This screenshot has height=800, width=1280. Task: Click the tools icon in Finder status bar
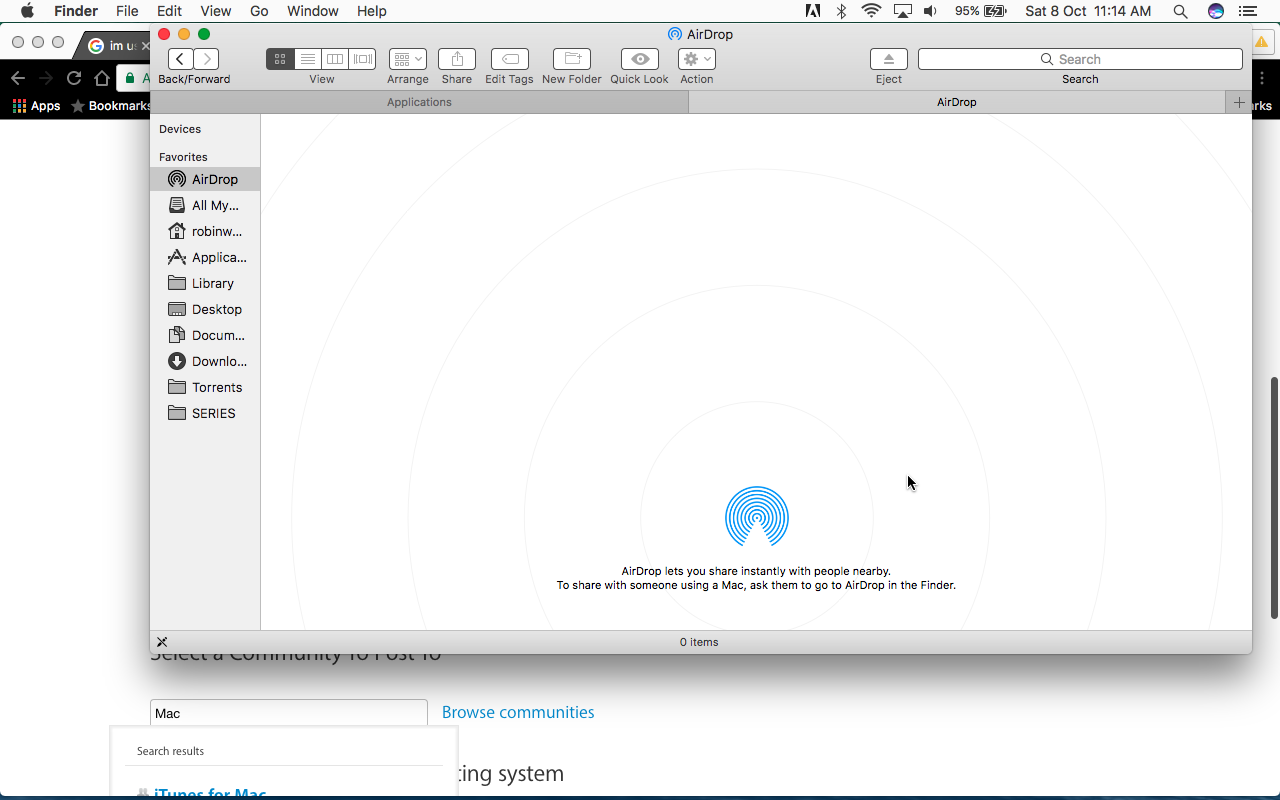pos(162,642)
